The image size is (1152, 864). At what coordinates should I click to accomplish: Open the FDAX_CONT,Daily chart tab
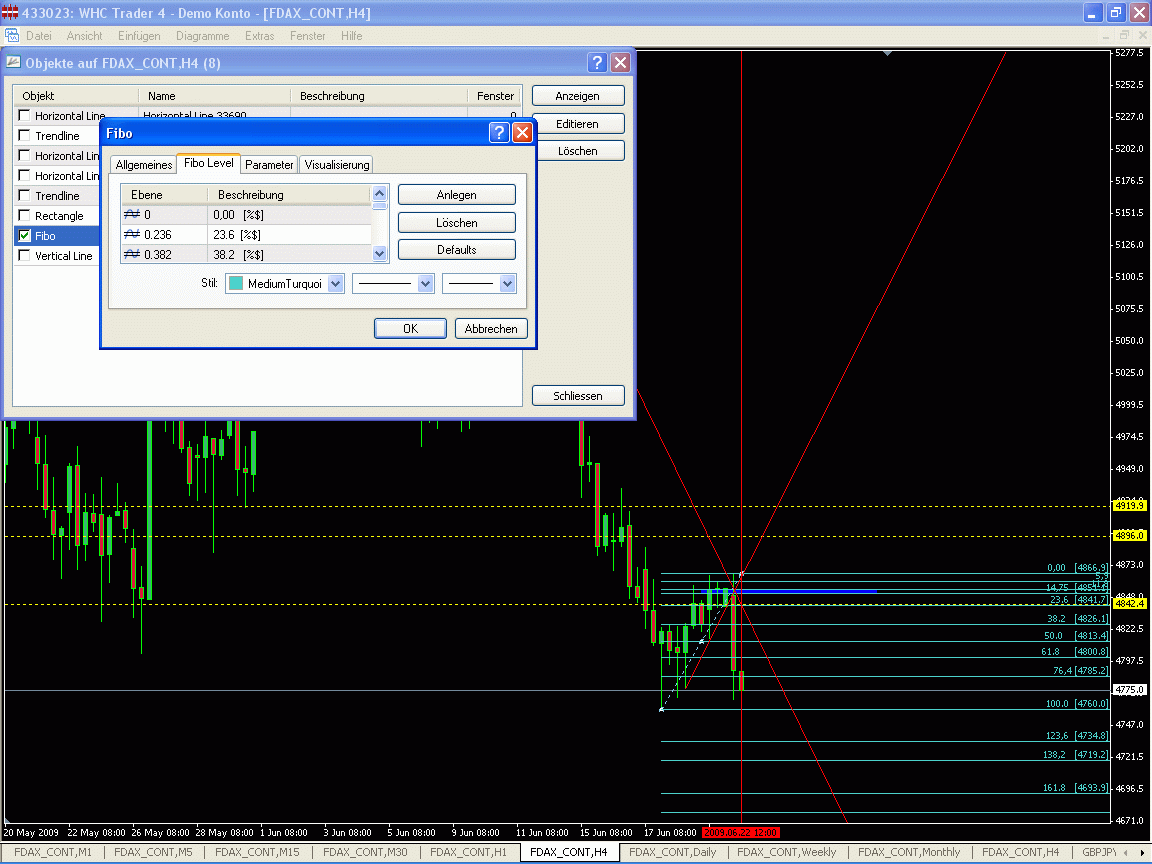point(672,852)
